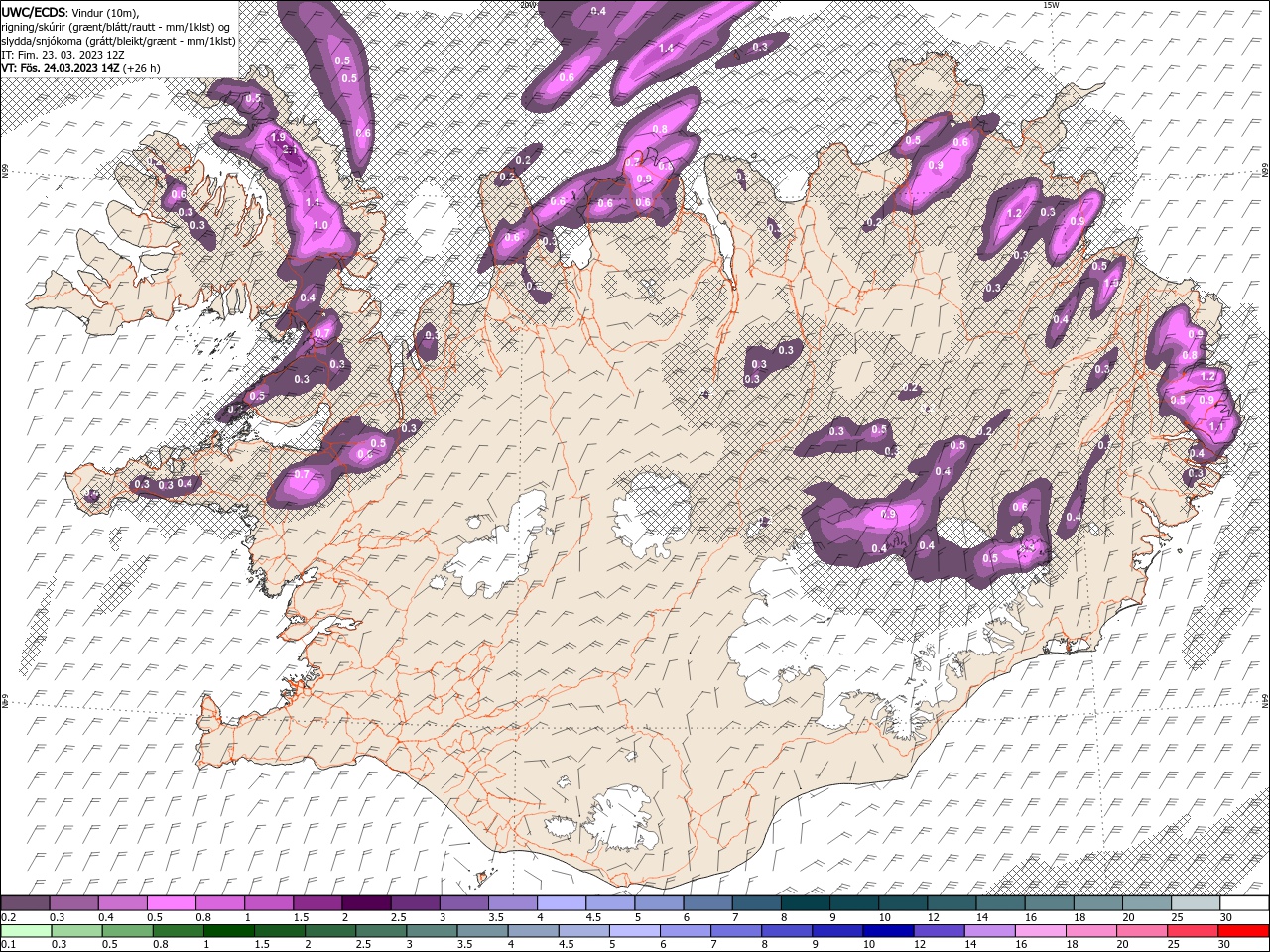Click the light grey 25 snow-scale swatch
1270x952 pixels.
(x=1196, y=903)
